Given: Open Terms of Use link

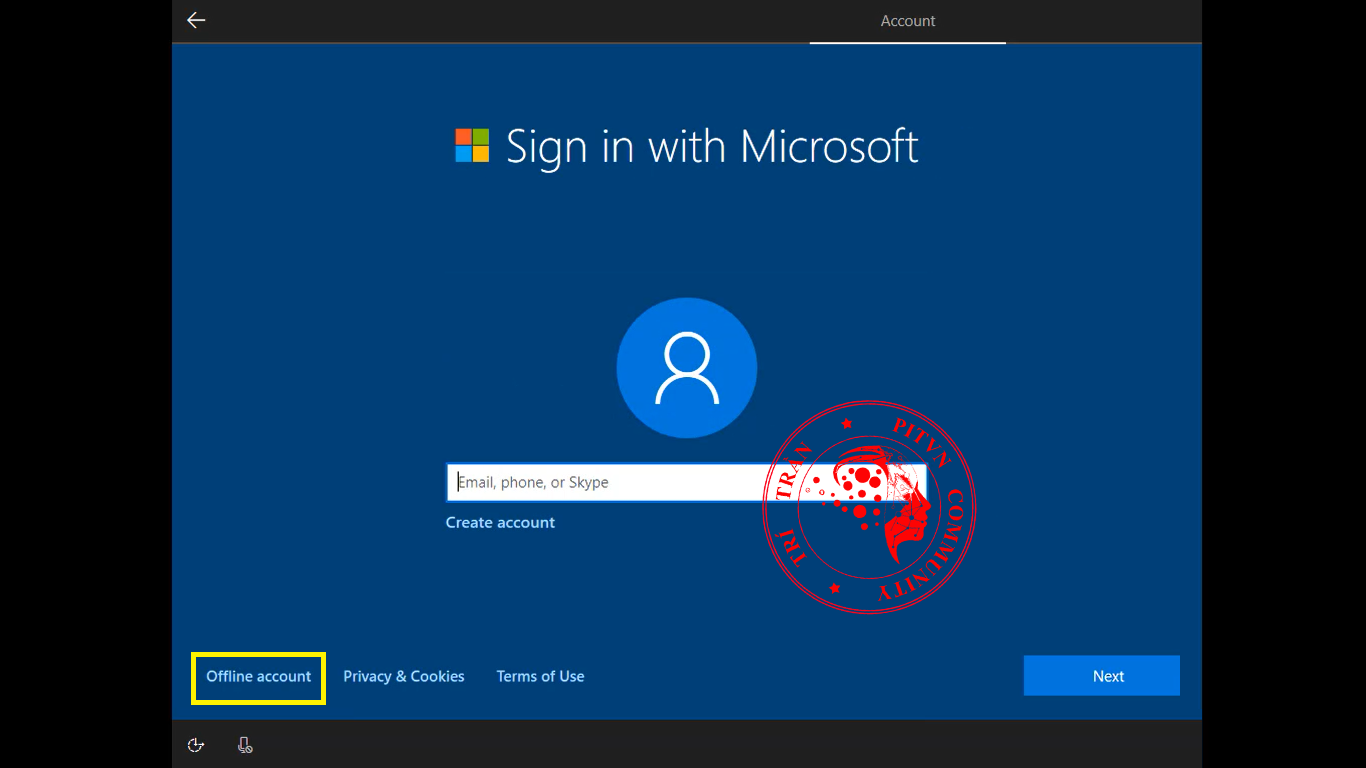Looking at the screenshot, I should pyautogui.click(x=541, y=677).
